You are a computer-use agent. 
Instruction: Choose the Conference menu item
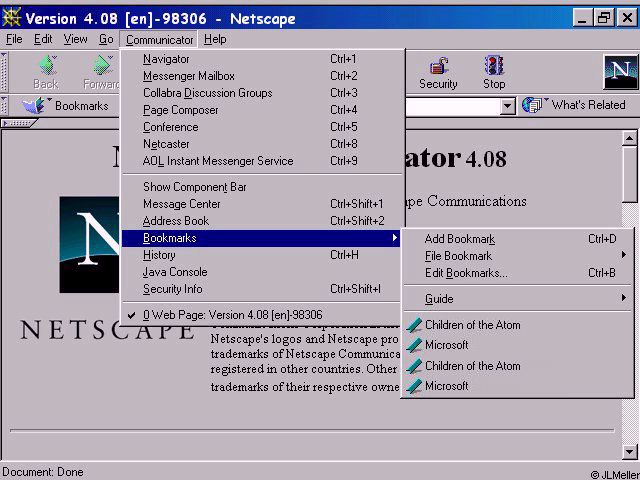[261, 127]
